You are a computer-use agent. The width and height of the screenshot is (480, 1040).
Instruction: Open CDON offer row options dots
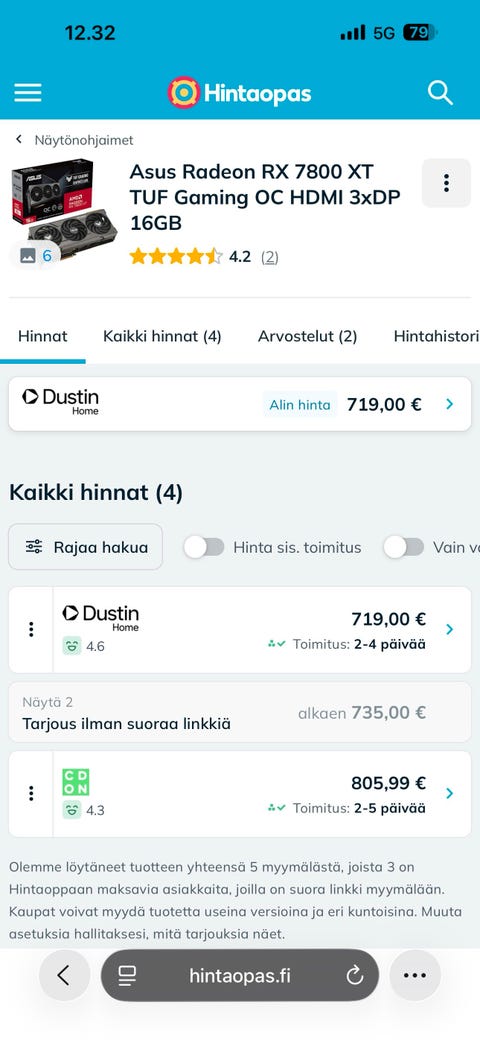click(x=30, y=793)
